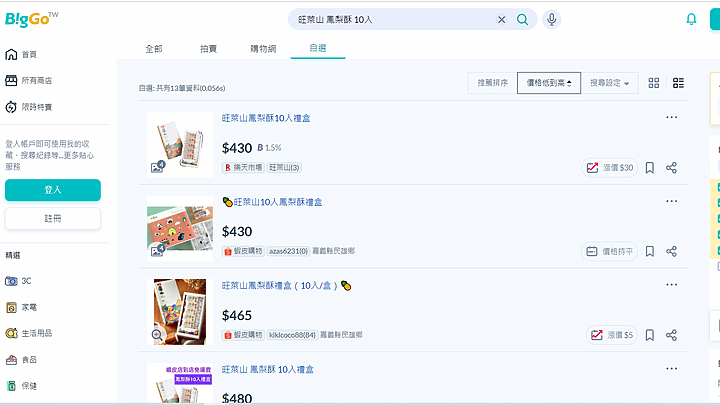Click the 樂天市場 store tag
This screenshot has height=405, width=720.
click(243, 168)
